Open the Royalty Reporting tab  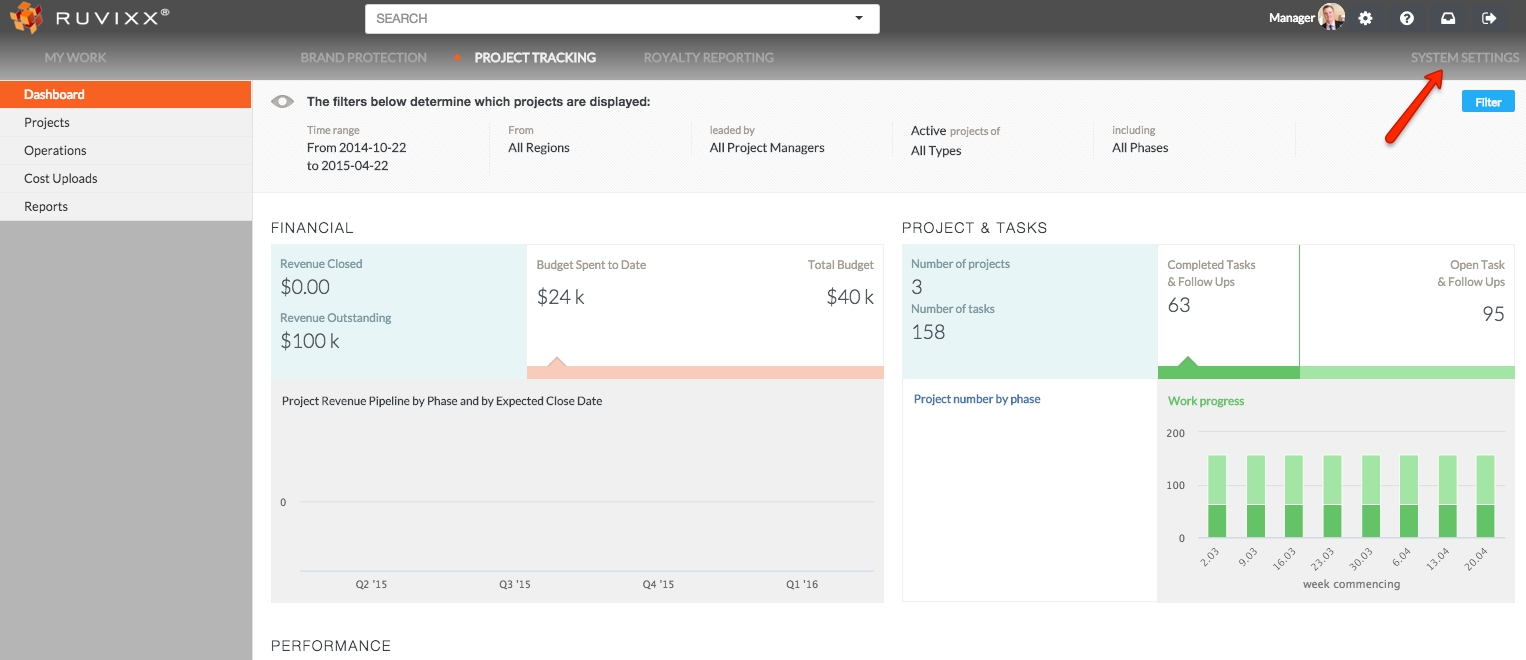click(708, 58)
